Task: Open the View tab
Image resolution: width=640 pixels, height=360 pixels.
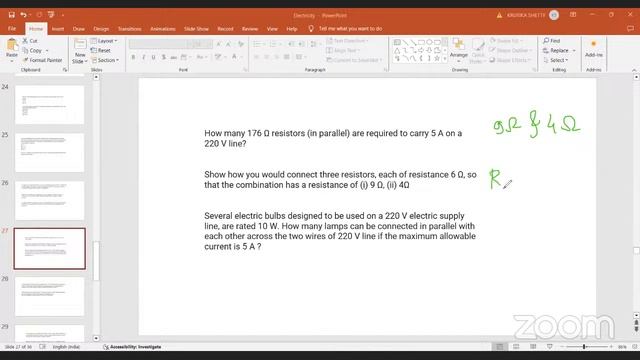Action: (272, 29)
